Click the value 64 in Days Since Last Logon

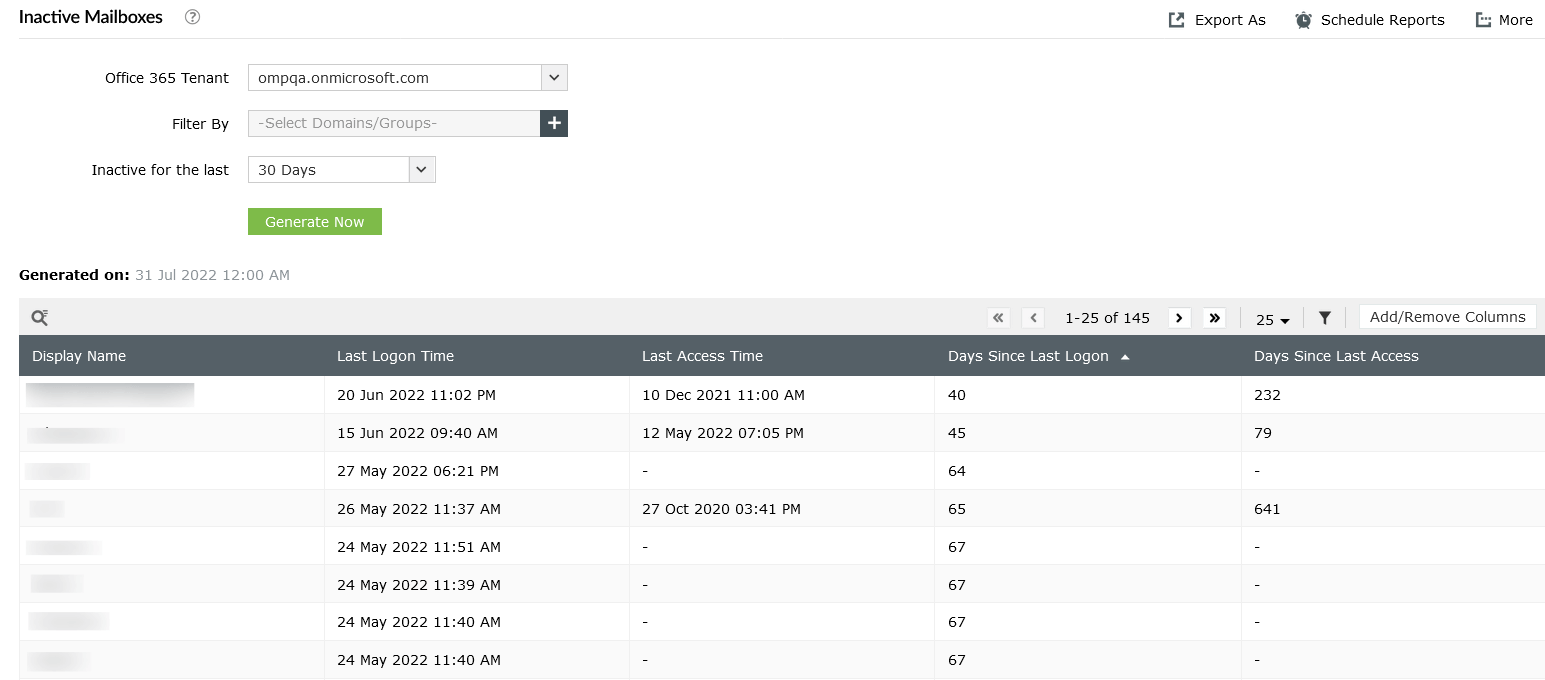(x=957, y=471)
